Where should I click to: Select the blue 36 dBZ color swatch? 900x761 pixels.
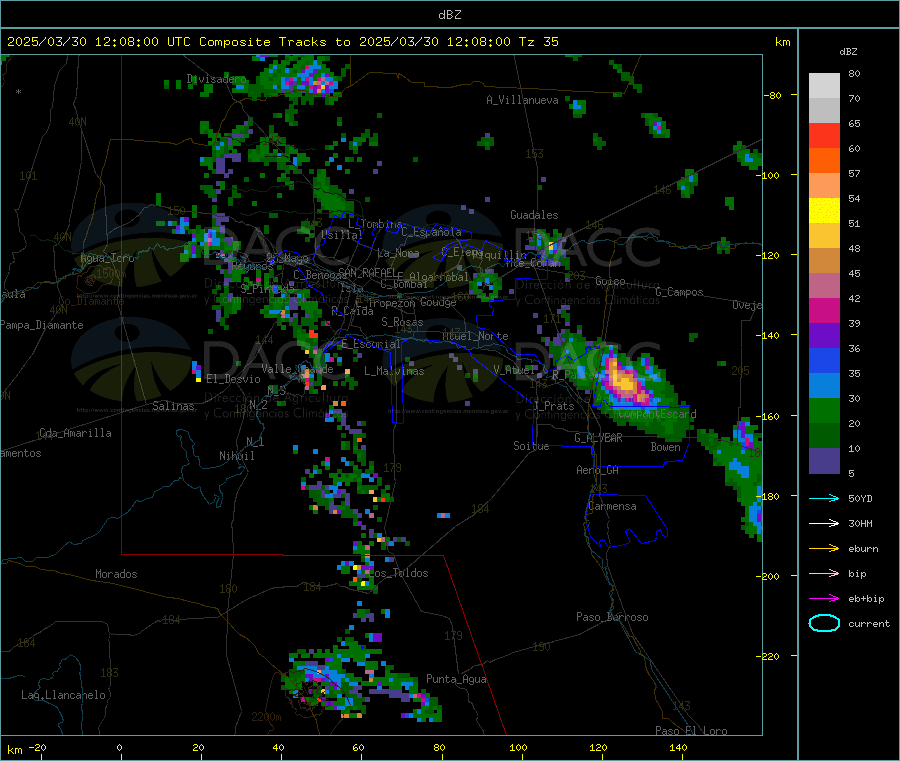tap(824, 360)
